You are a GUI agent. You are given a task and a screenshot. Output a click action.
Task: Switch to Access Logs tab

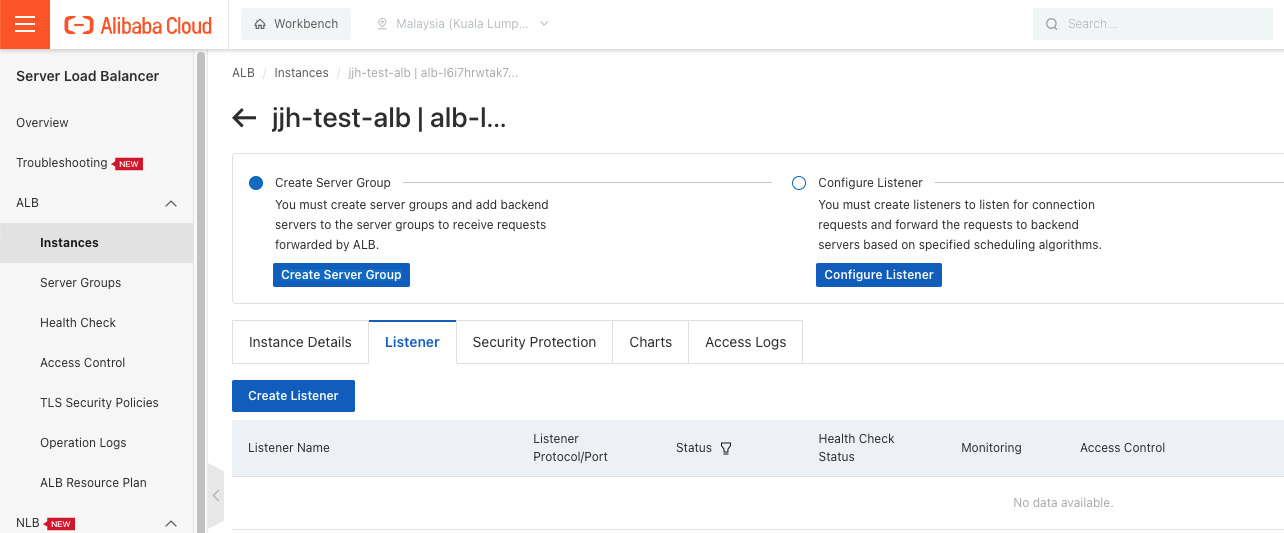pyautogui.click(x=746, y=342)
